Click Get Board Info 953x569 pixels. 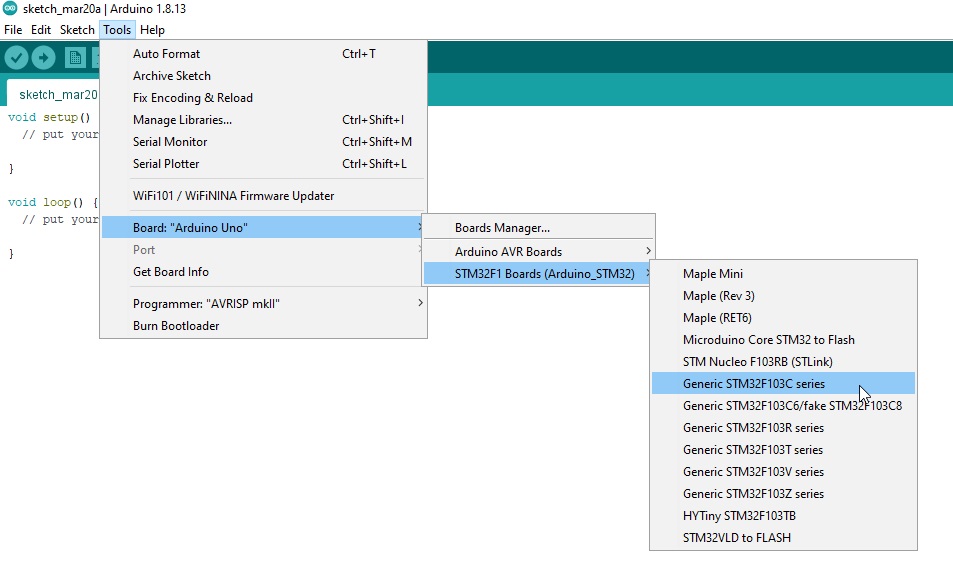pyautogui.click(x=264, y=271)
